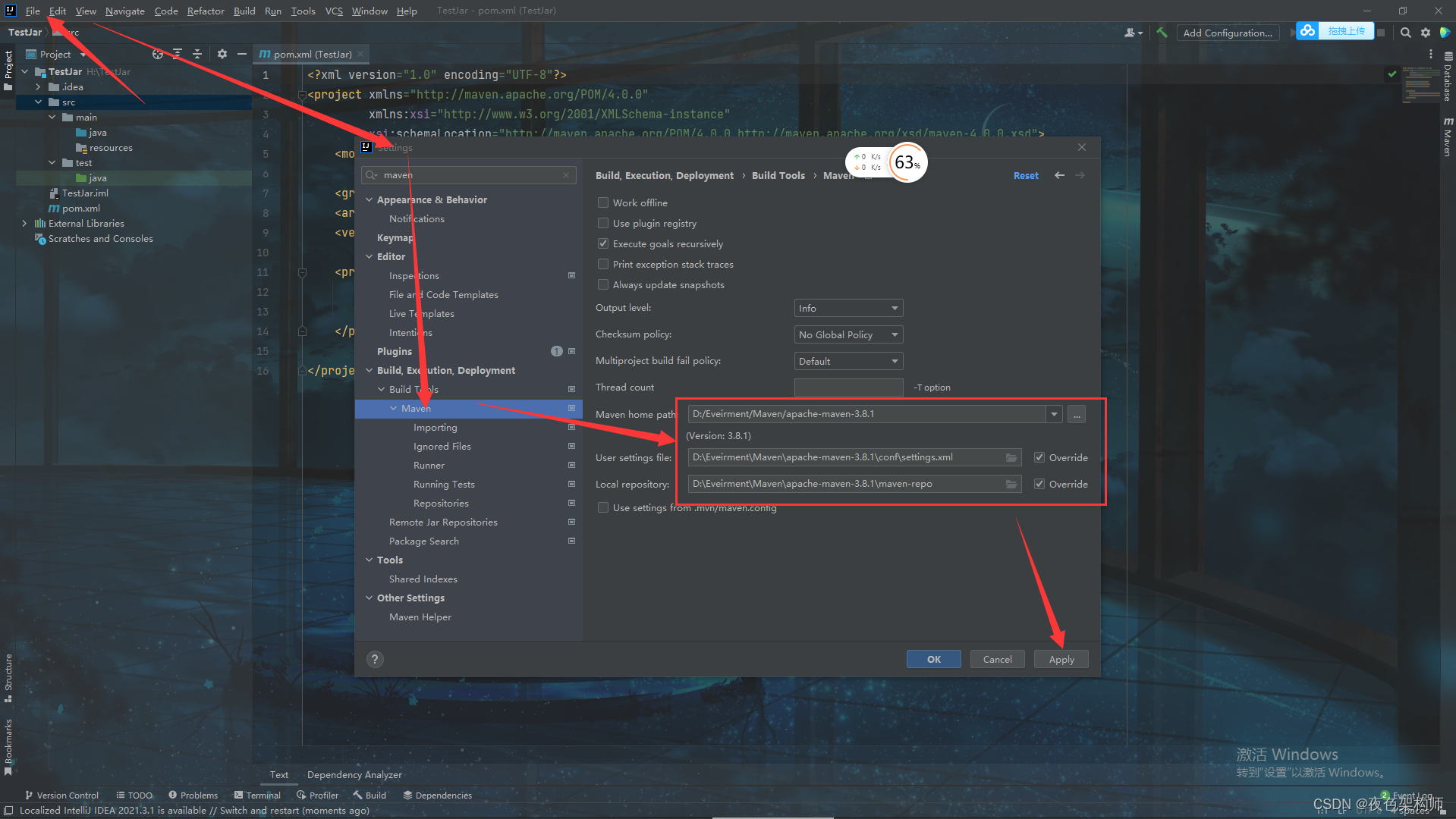Enable Use plugin registry checkbox

(x=603, y=223)
